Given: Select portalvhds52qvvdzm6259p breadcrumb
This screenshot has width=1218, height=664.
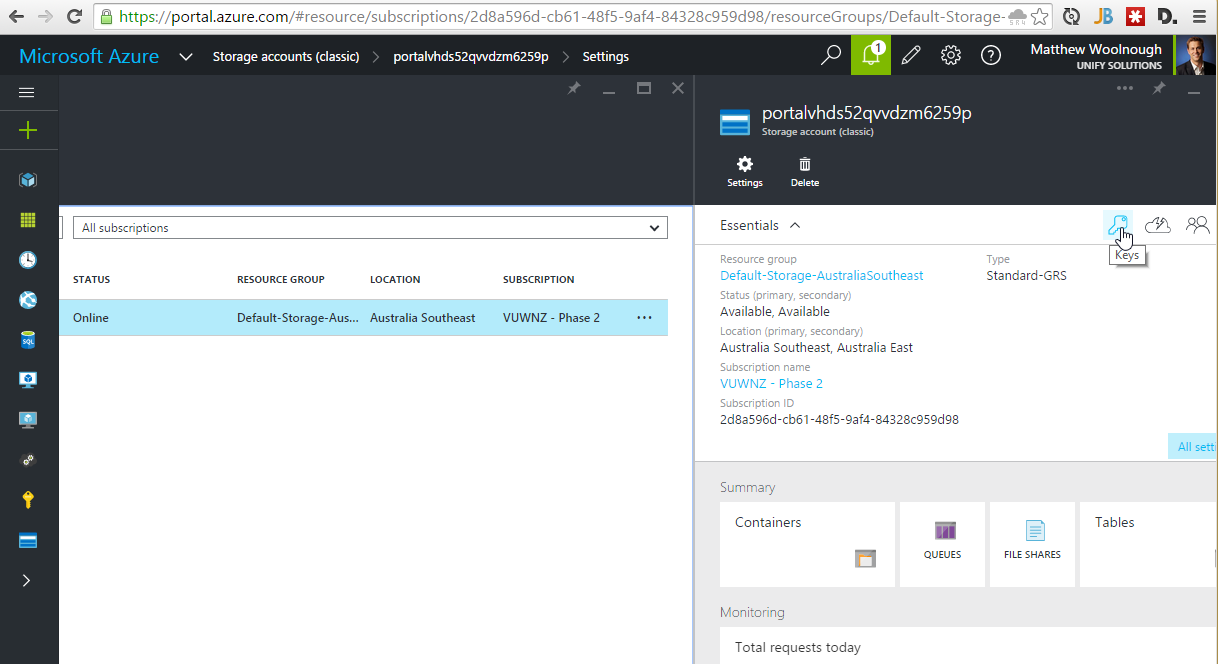Looking at the screenshot, I should (471, 57).
